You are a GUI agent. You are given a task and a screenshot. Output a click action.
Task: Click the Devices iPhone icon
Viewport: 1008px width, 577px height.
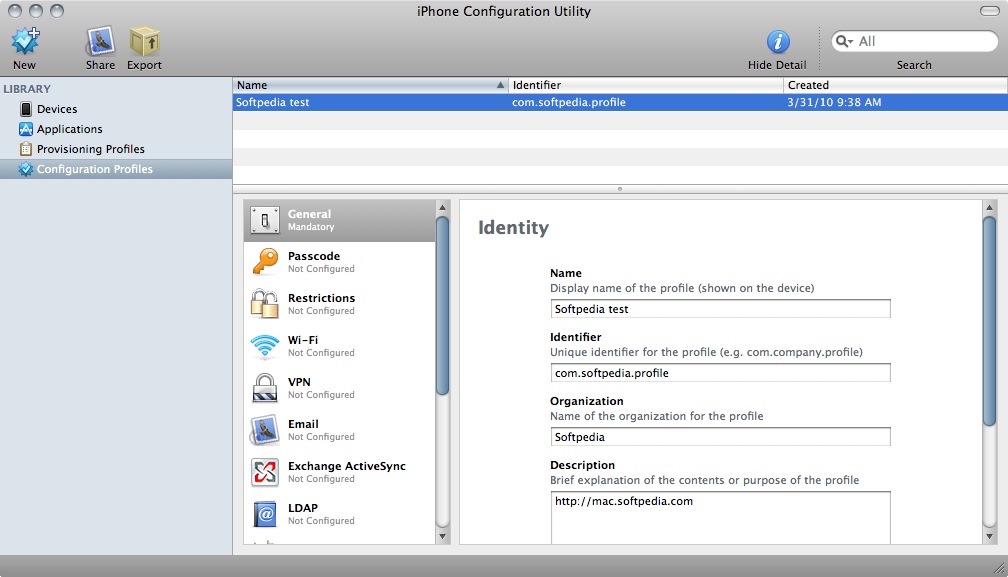click(x=26, y=109)
